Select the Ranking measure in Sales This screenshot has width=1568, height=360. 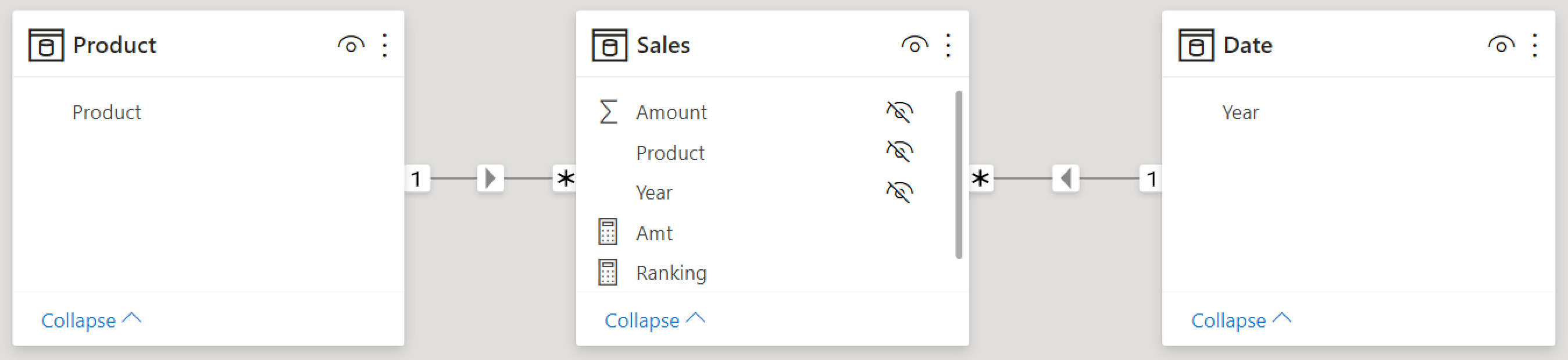[672, 273]
